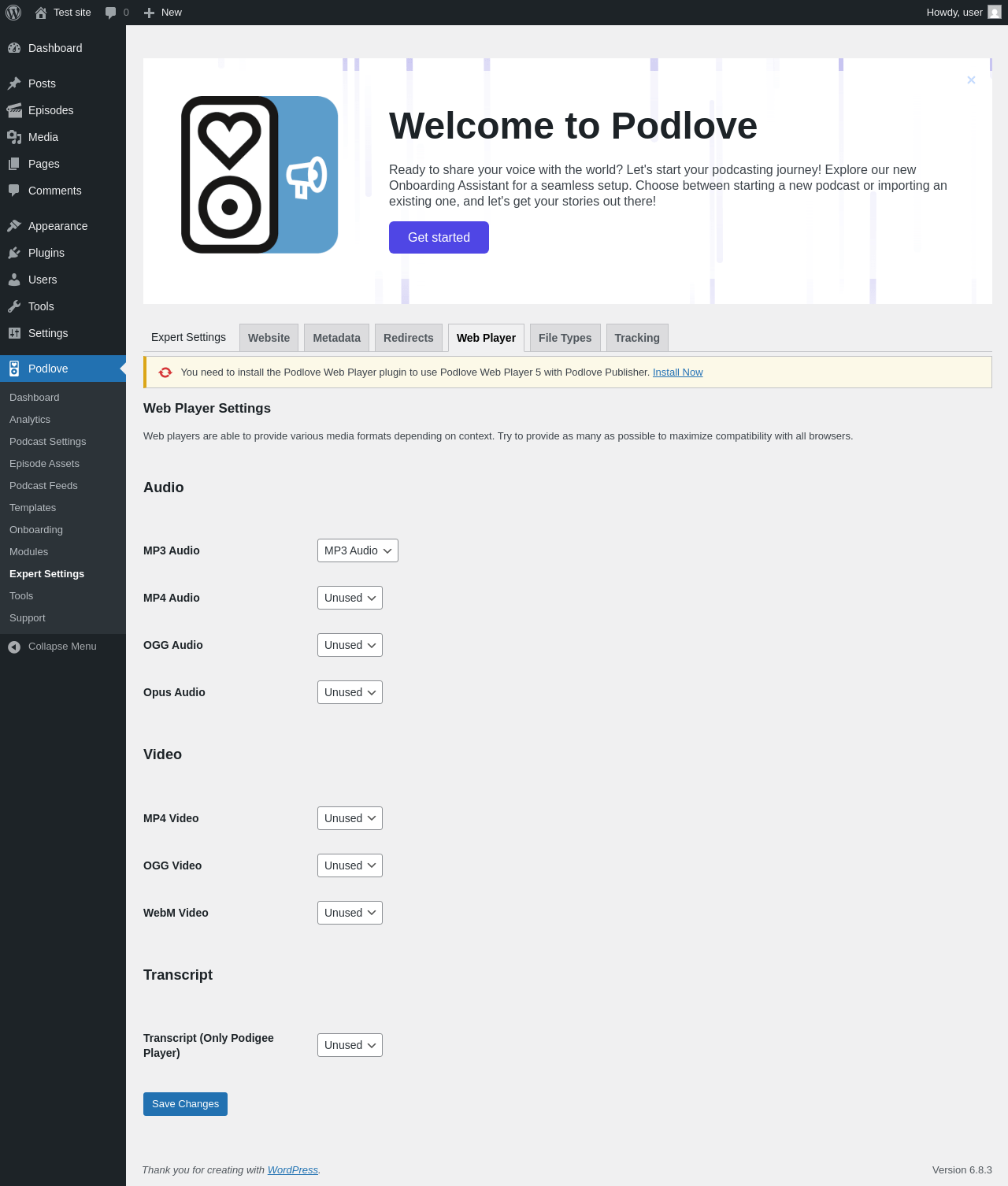This screenshot has width=1008, height=1186.
Task: Click the WordPress logo icon
Action: [x=13, y=13]
